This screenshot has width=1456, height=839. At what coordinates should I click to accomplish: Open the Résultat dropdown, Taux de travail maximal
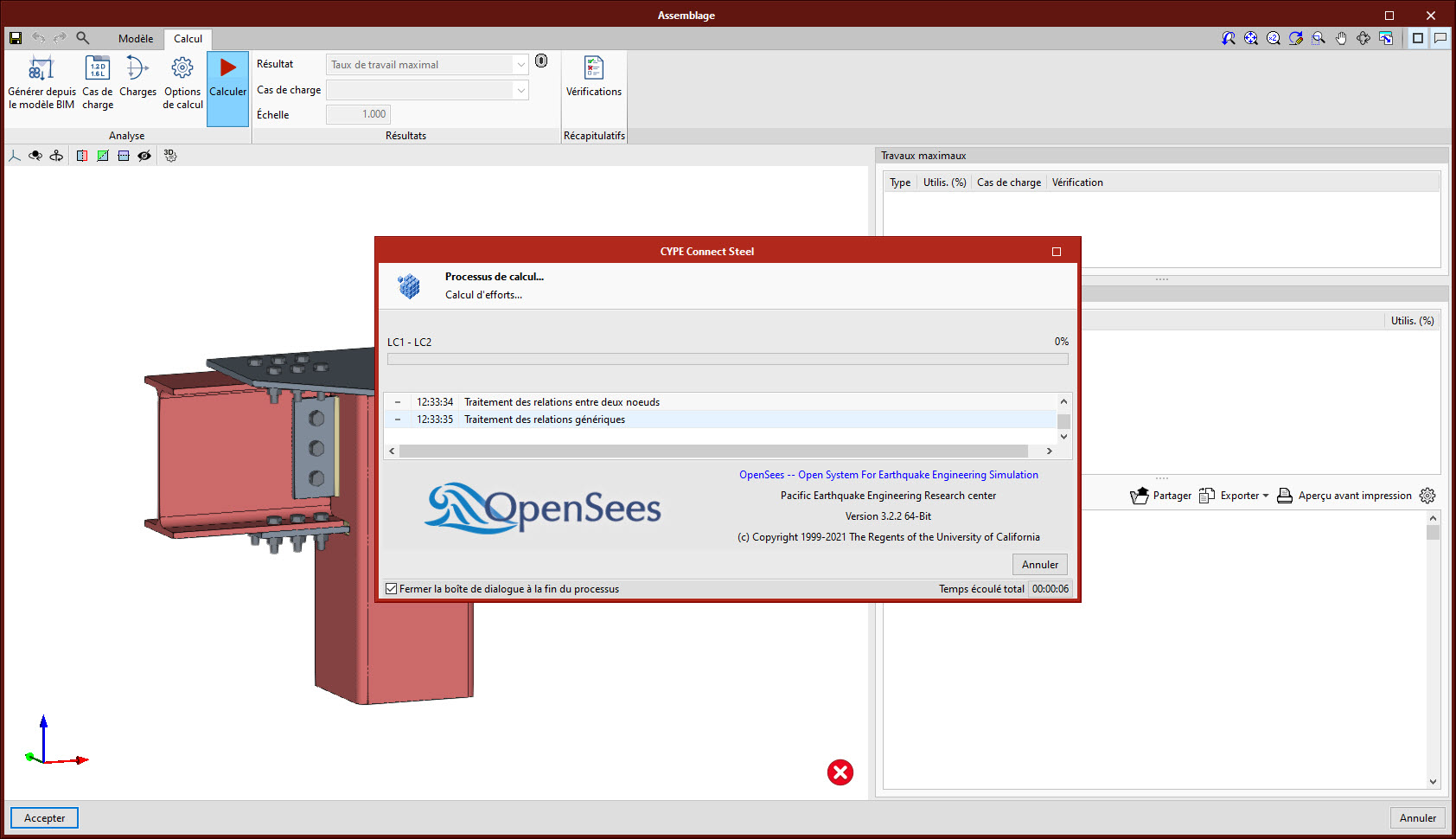[x=427, y=65]
